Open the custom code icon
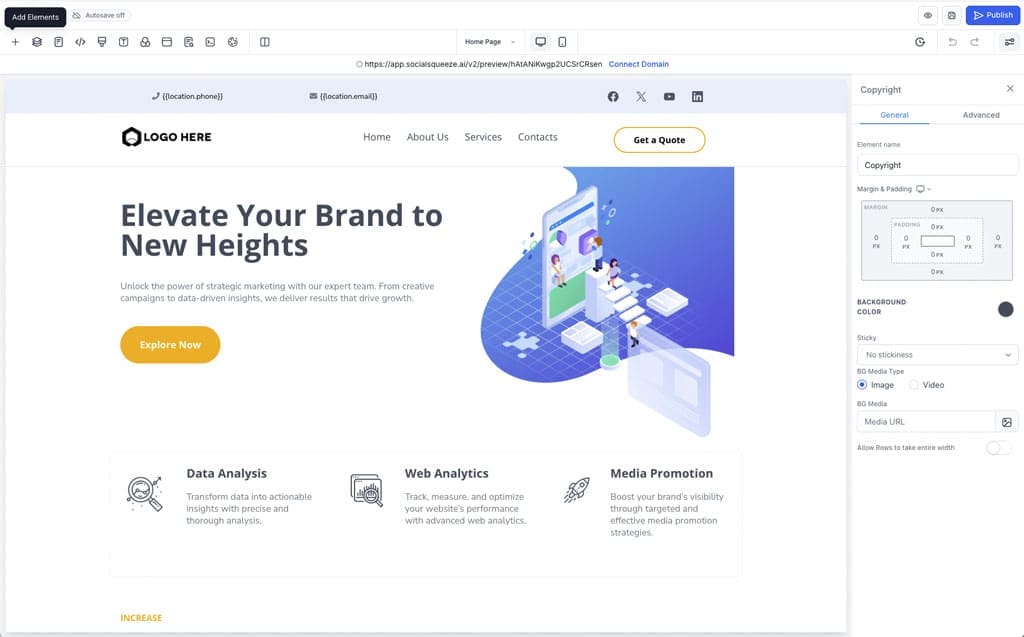 [80, 42]
